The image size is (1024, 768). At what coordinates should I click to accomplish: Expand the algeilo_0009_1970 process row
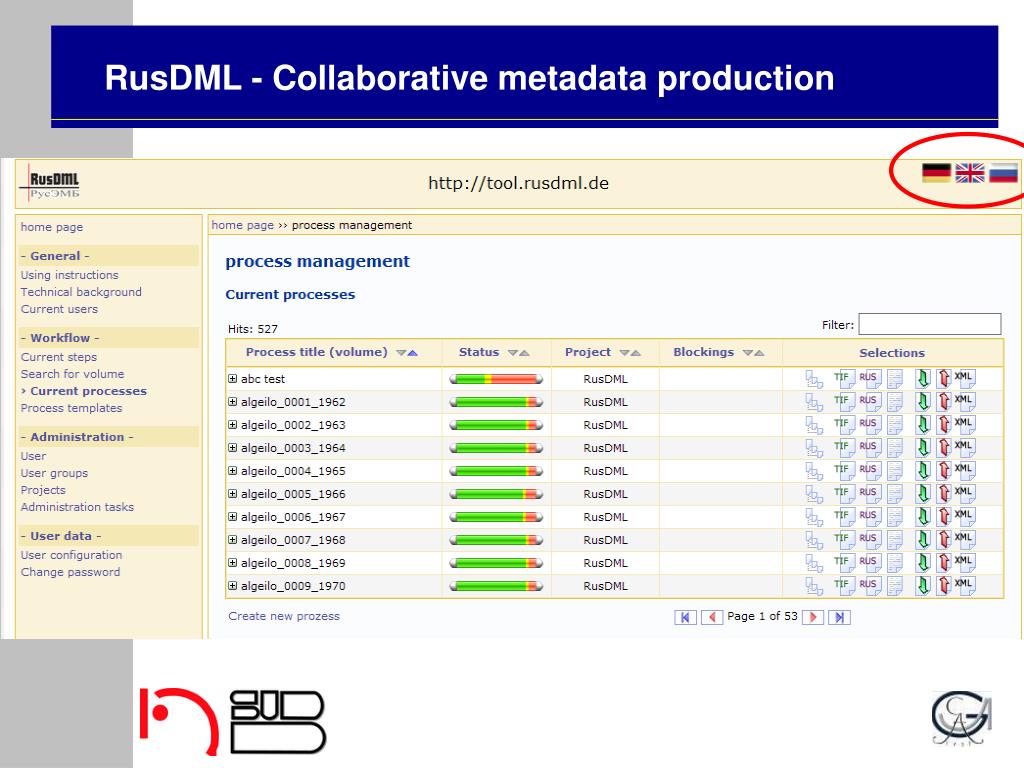tap(232, 586)
